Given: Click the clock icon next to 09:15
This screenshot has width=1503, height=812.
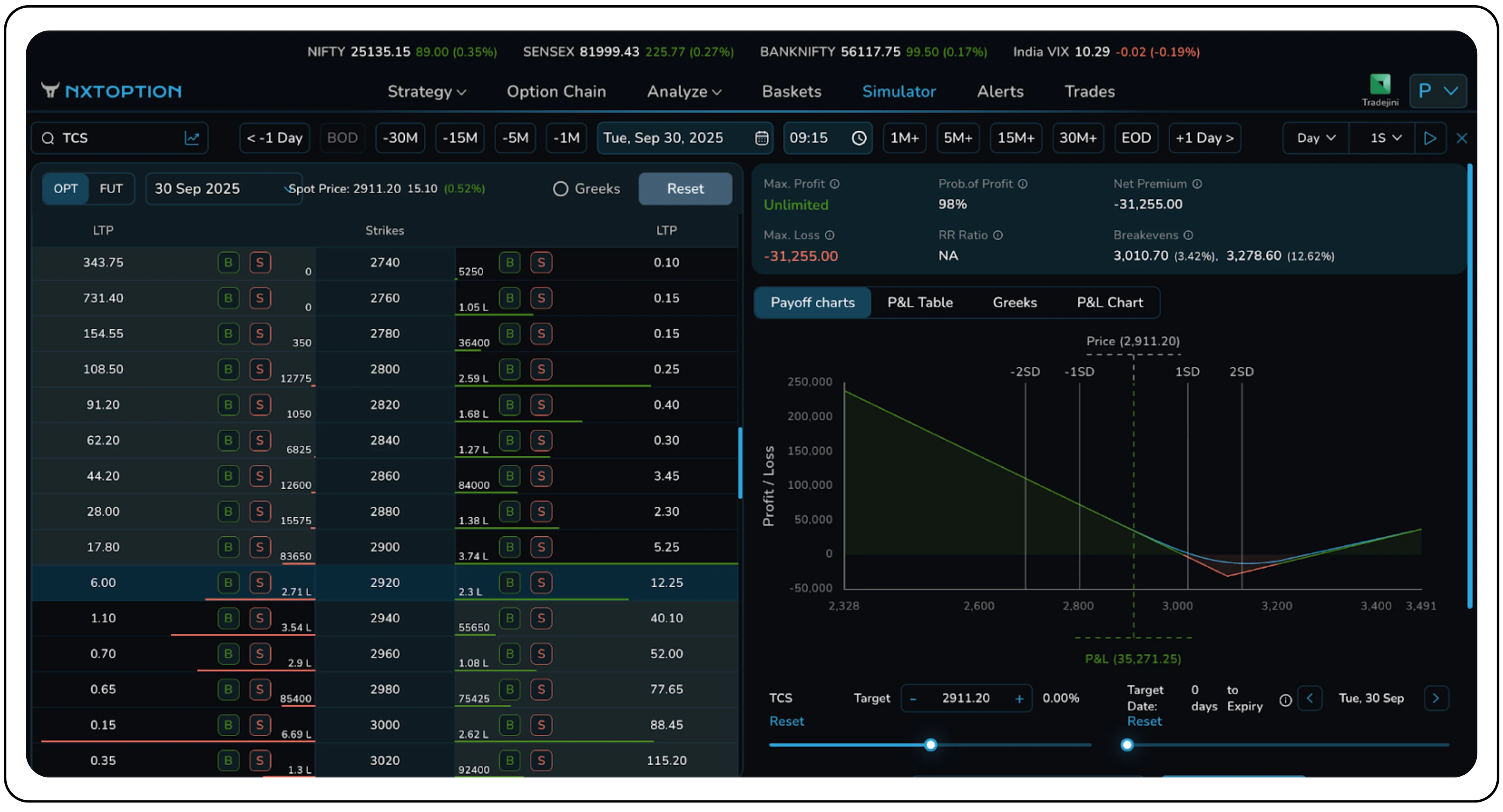Looking at the screenshot, I should pos(859,138).
